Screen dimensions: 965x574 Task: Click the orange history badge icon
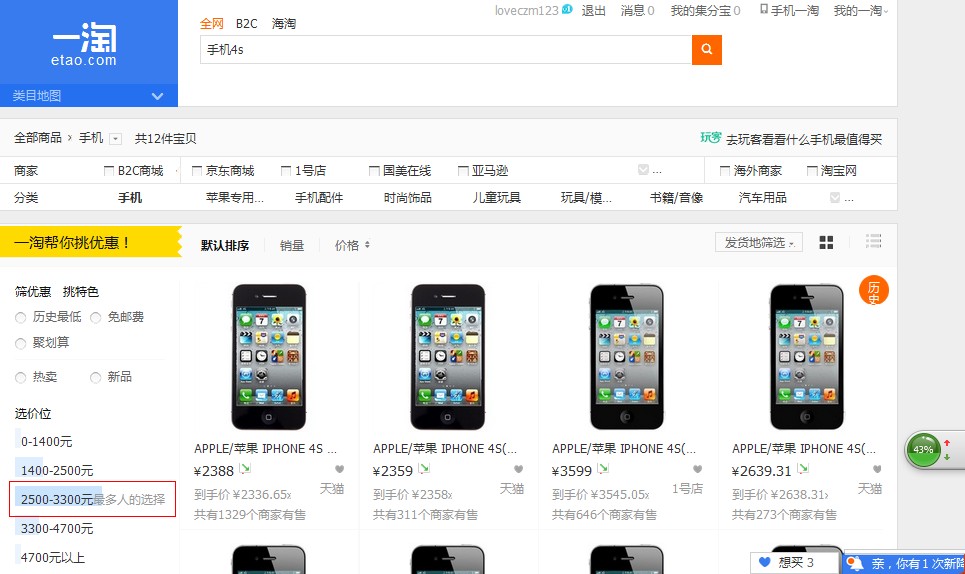pyautogui.click(x=873, y=291)
